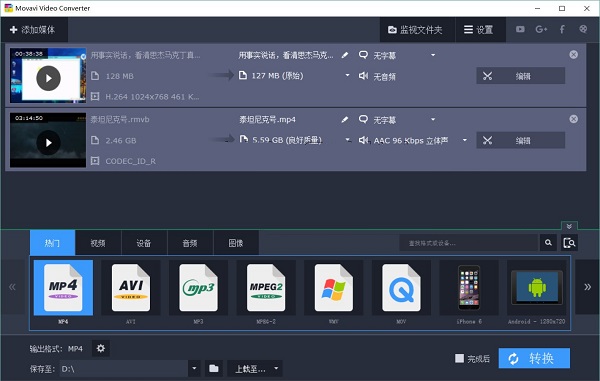Select the MPEG-2 format icon

(266, 288)
